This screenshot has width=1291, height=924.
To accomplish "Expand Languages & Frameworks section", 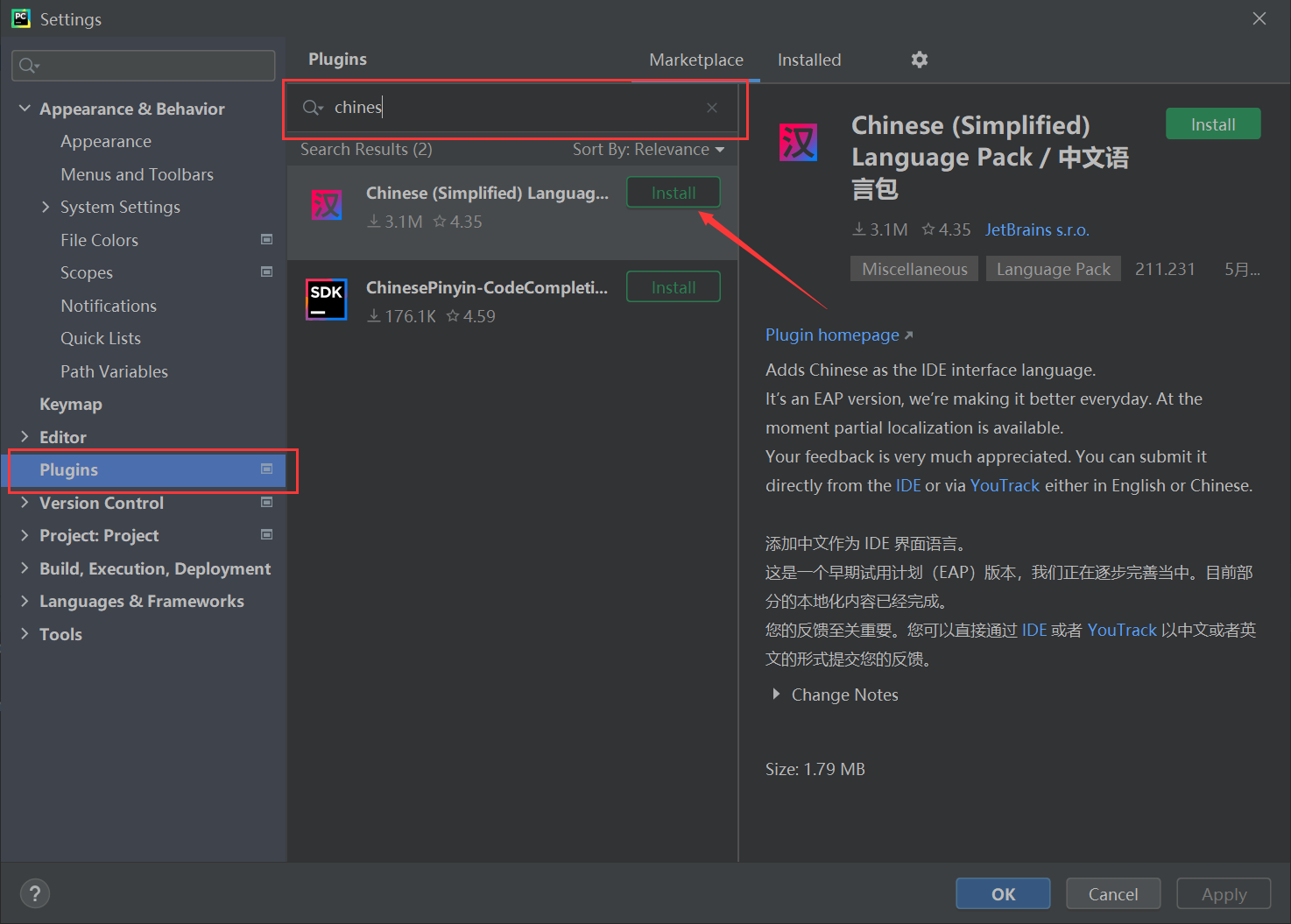I will [x=25, y=601].
